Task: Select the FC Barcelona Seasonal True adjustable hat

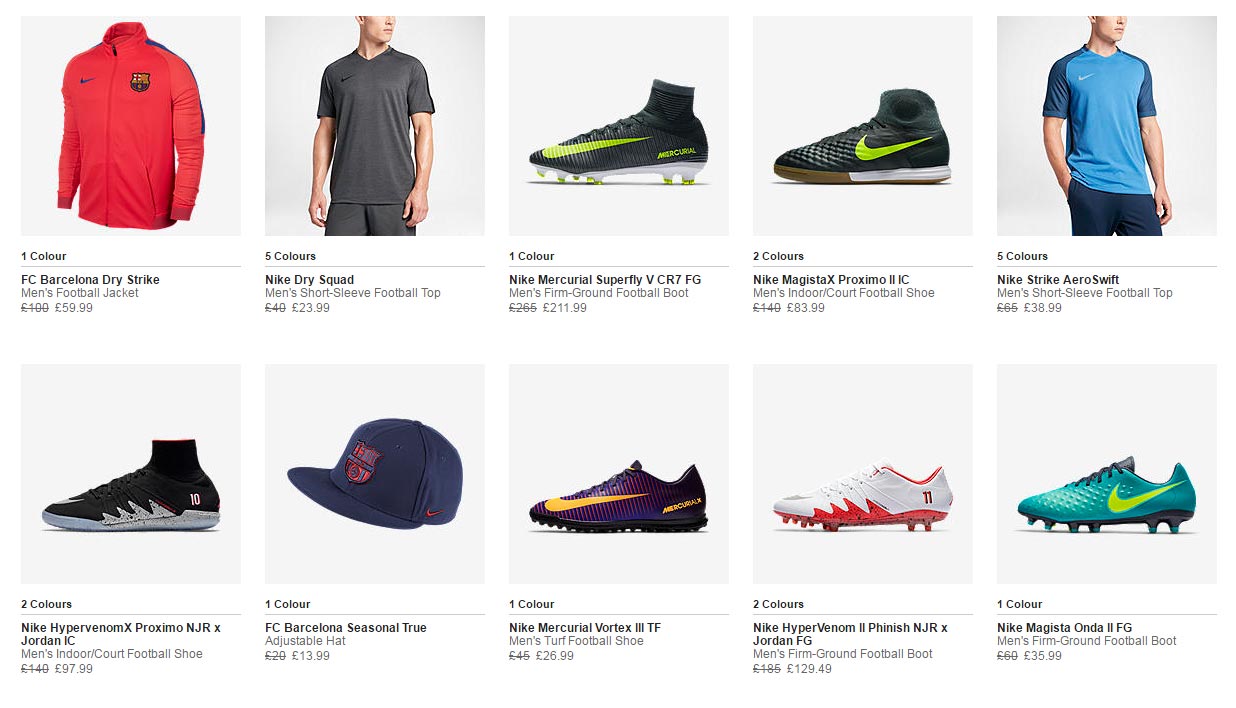Action: 345,627
